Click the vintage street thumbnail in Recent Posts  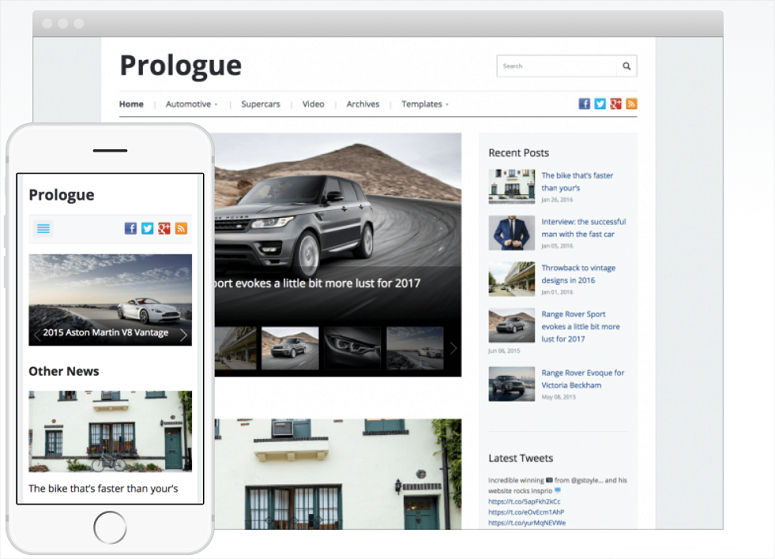[512, 279]
